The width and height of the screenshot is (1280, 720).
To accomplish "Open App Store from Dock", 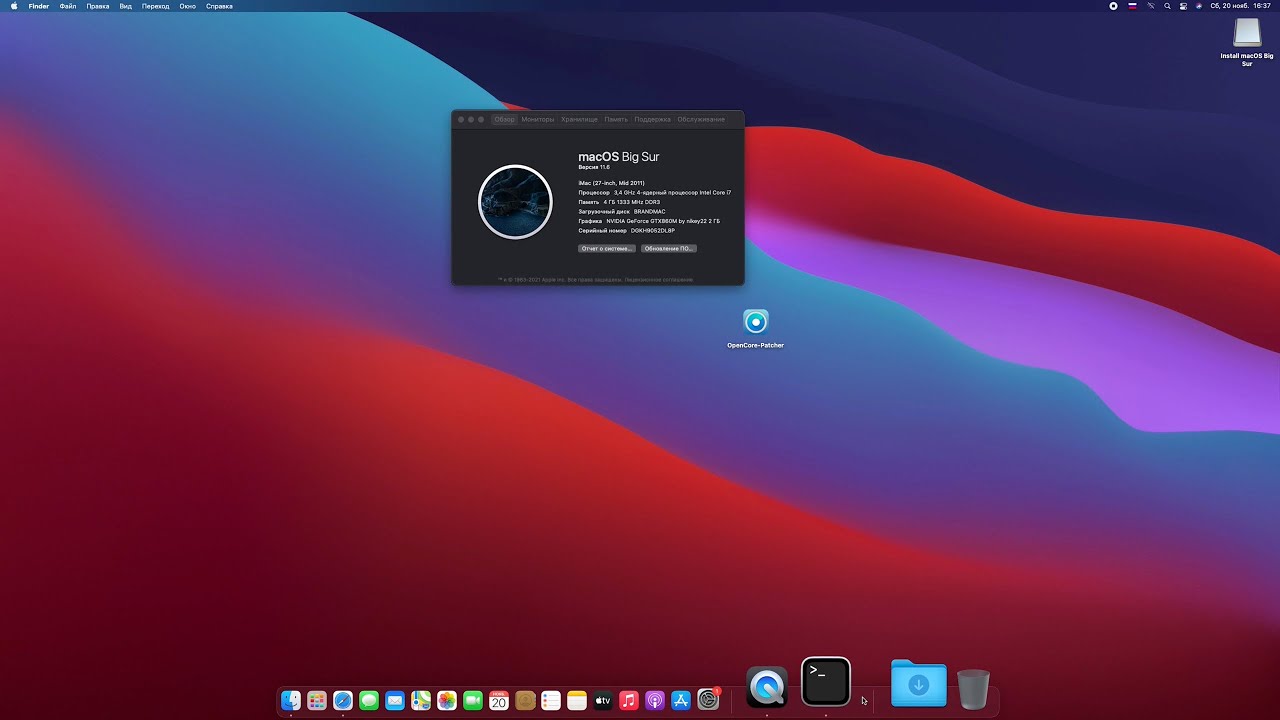I will (682, 701).
